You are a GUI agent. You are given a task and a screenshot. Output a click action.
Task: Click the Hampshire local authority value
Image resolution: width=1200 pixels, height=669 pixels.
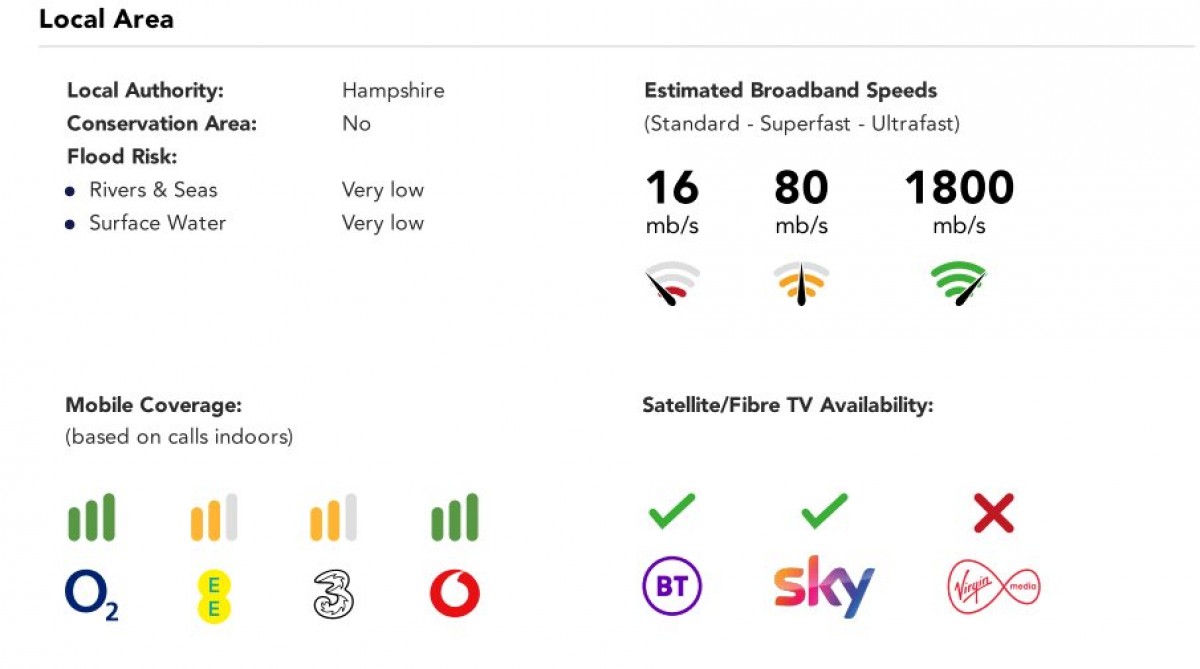[393, 90]
